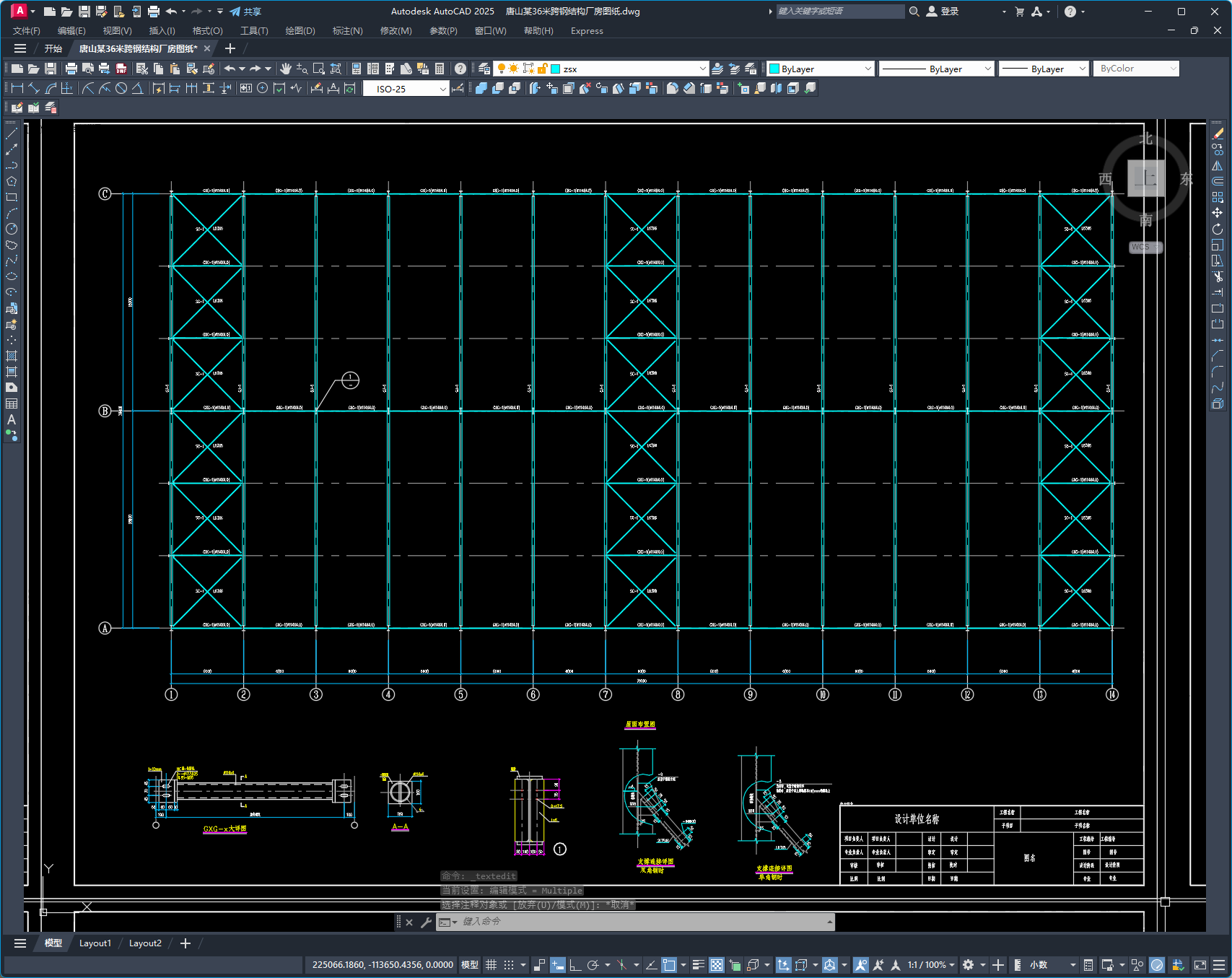Open Layer Properties Manager icon

484,69
